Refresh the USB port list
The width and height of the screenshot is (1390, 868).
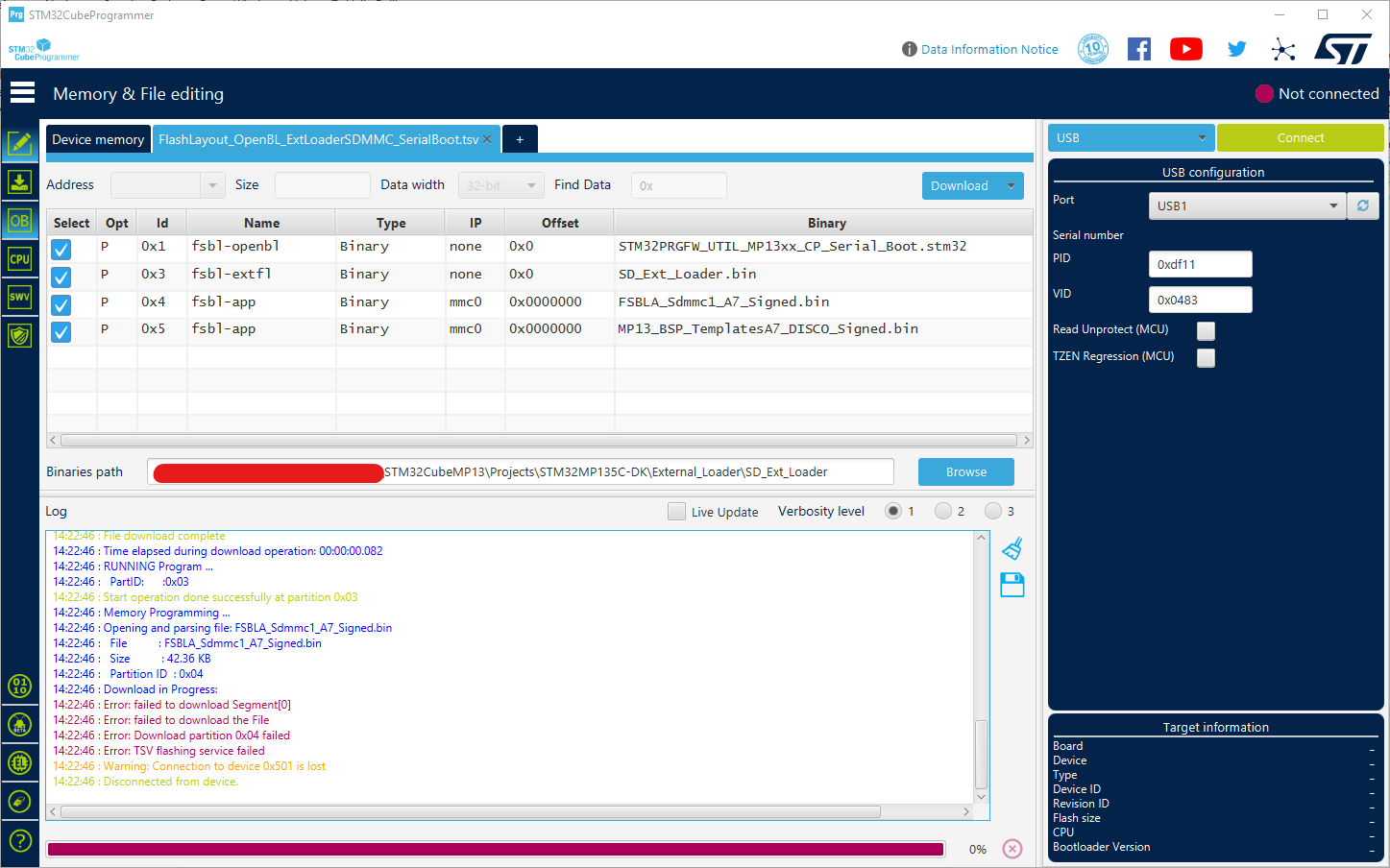[x=1363, y=205]
